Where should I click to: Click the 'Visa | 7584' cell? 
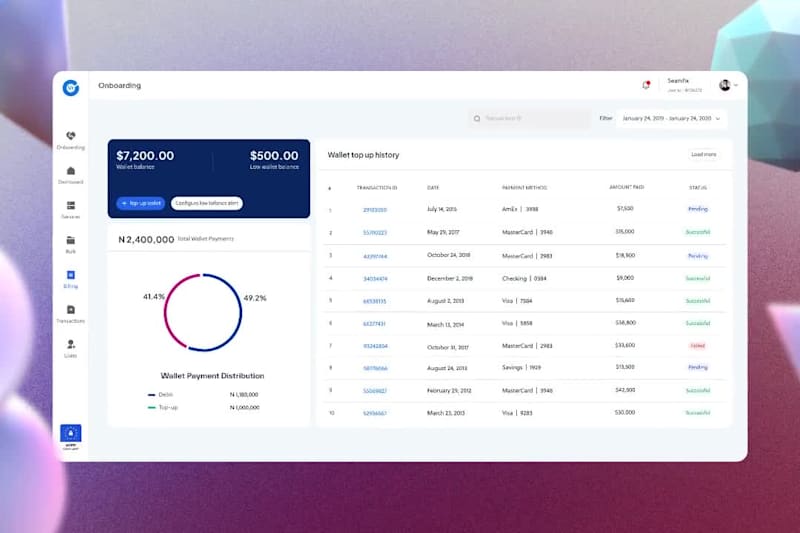517,301
